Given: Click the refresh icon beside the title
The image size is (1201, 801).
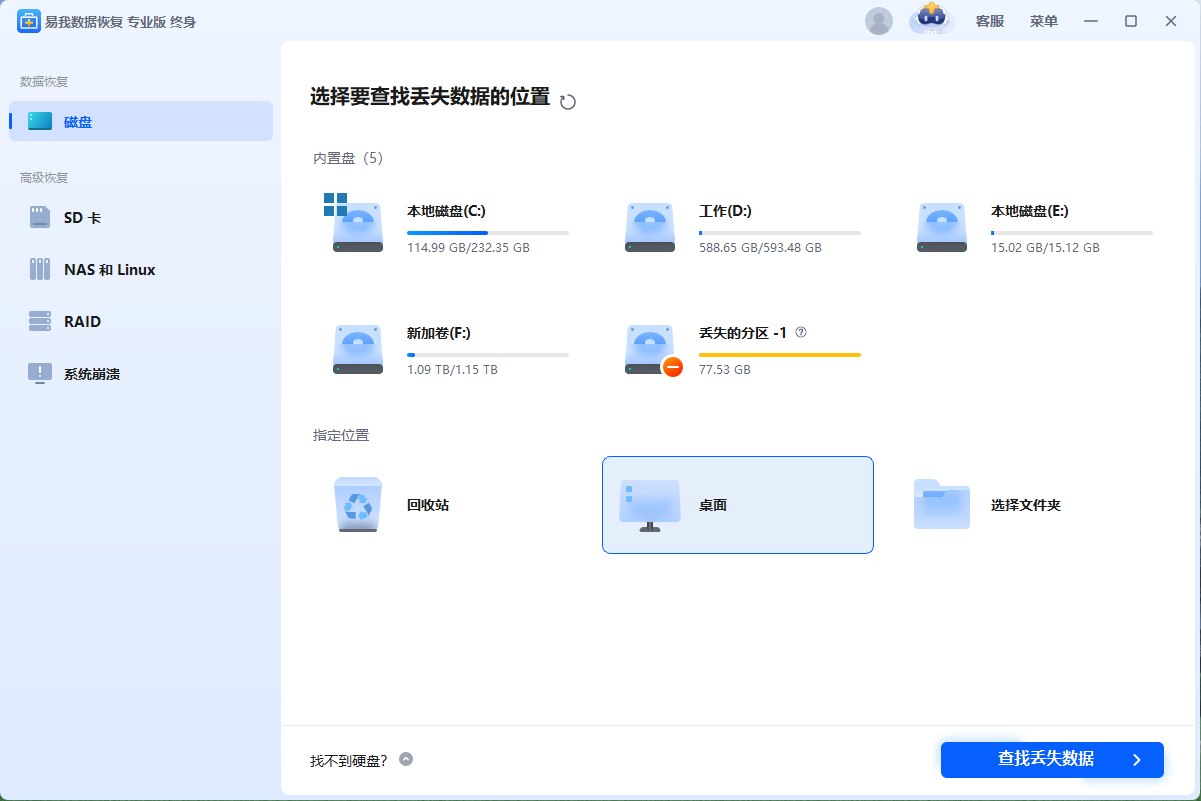Looking at the screenshot, I should tap(567, 101).
